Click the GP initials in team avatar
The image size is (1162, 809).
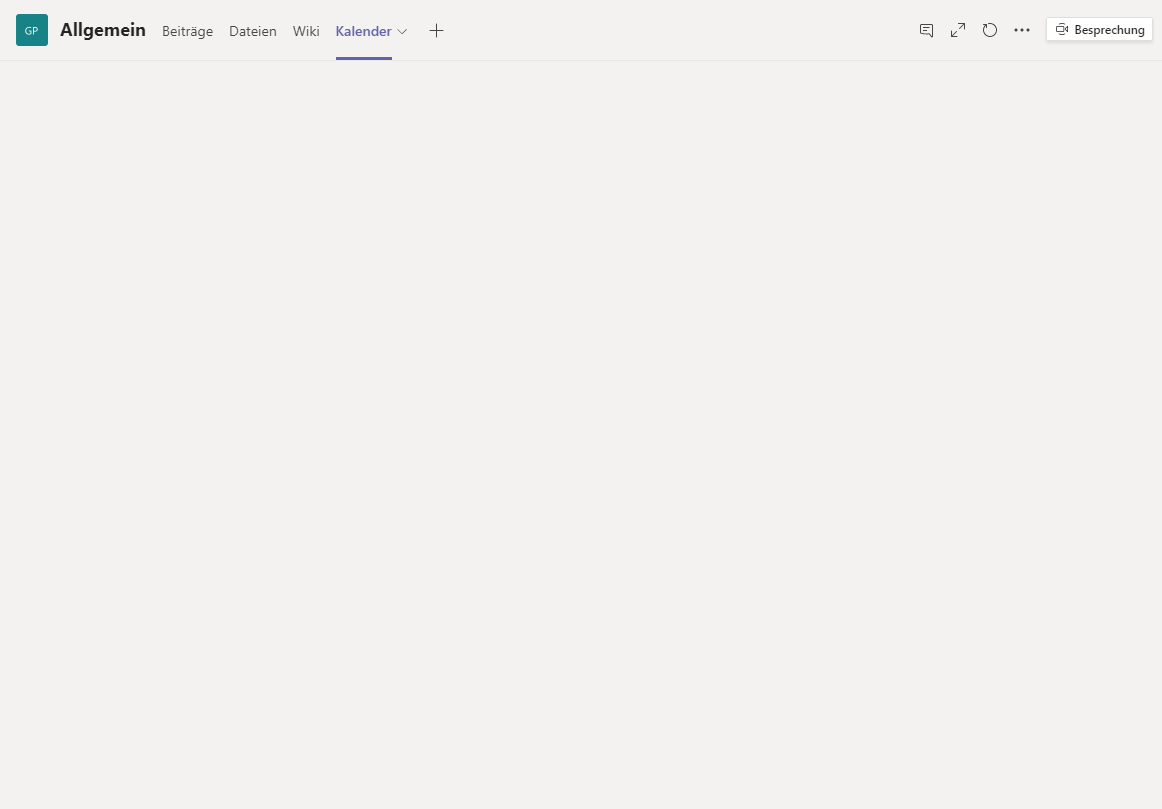(32, 31)
